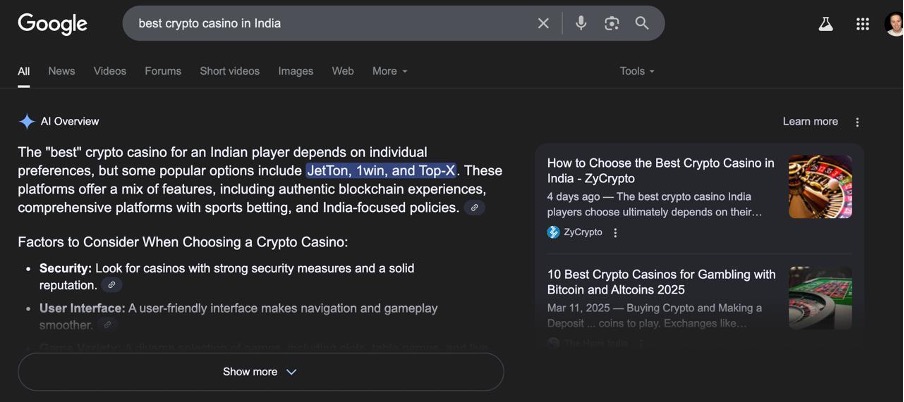Clear the search box with the X icon

click(543, 23)
